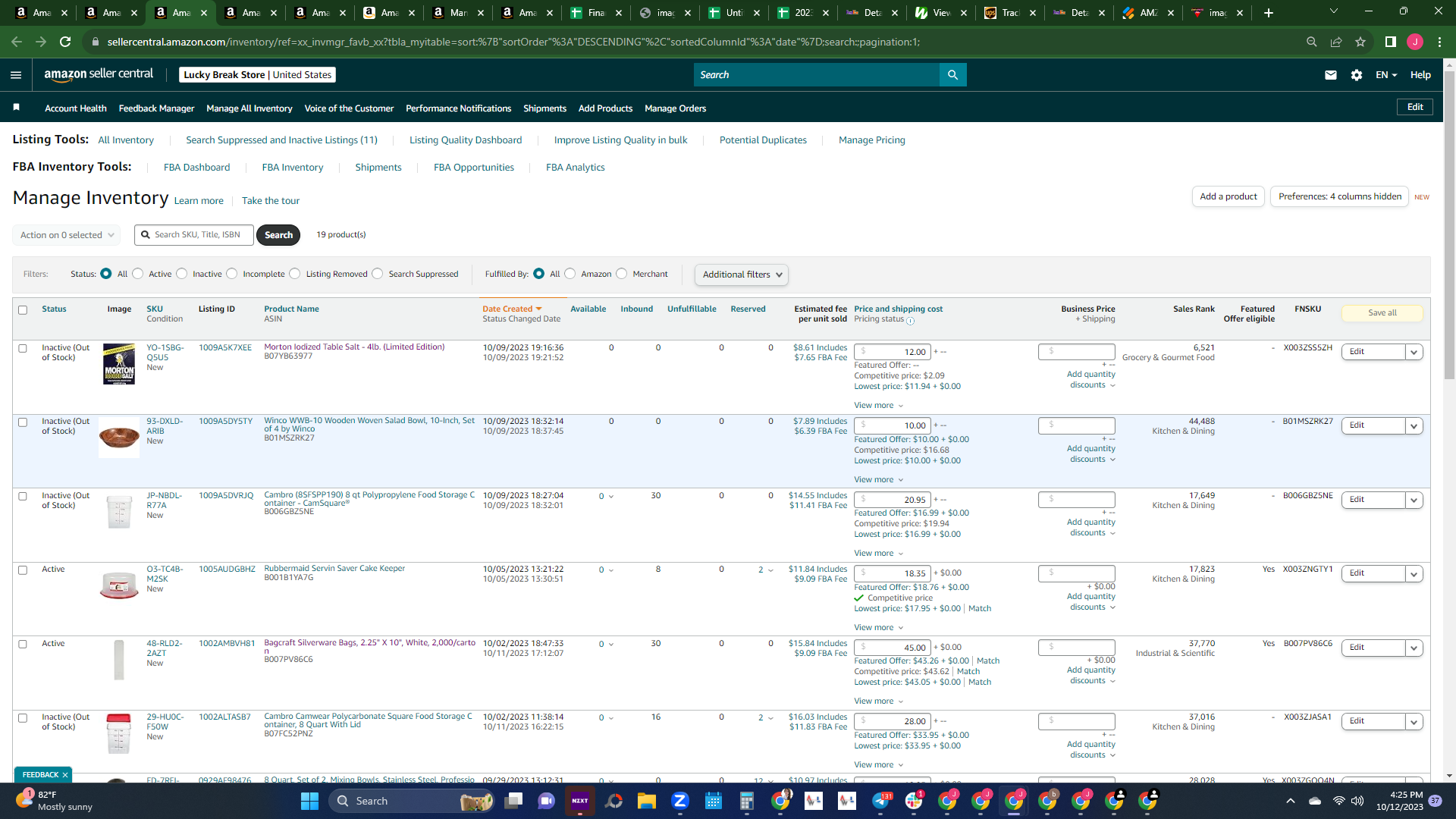1456x819 pixels.
Task: Click the price field showing 12.00
Action: click(x=893, y=352)
